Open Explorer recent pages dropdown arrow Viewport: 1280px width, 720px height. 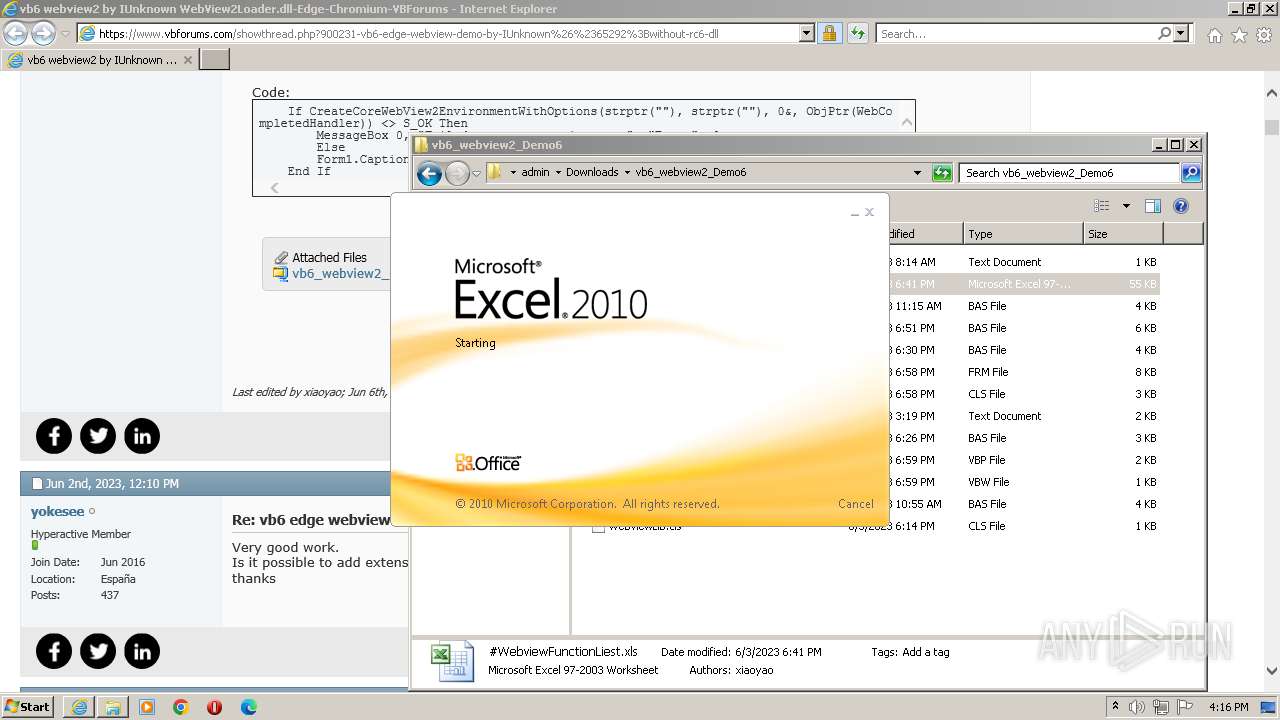pyautogui.click(x=477, y=173)
